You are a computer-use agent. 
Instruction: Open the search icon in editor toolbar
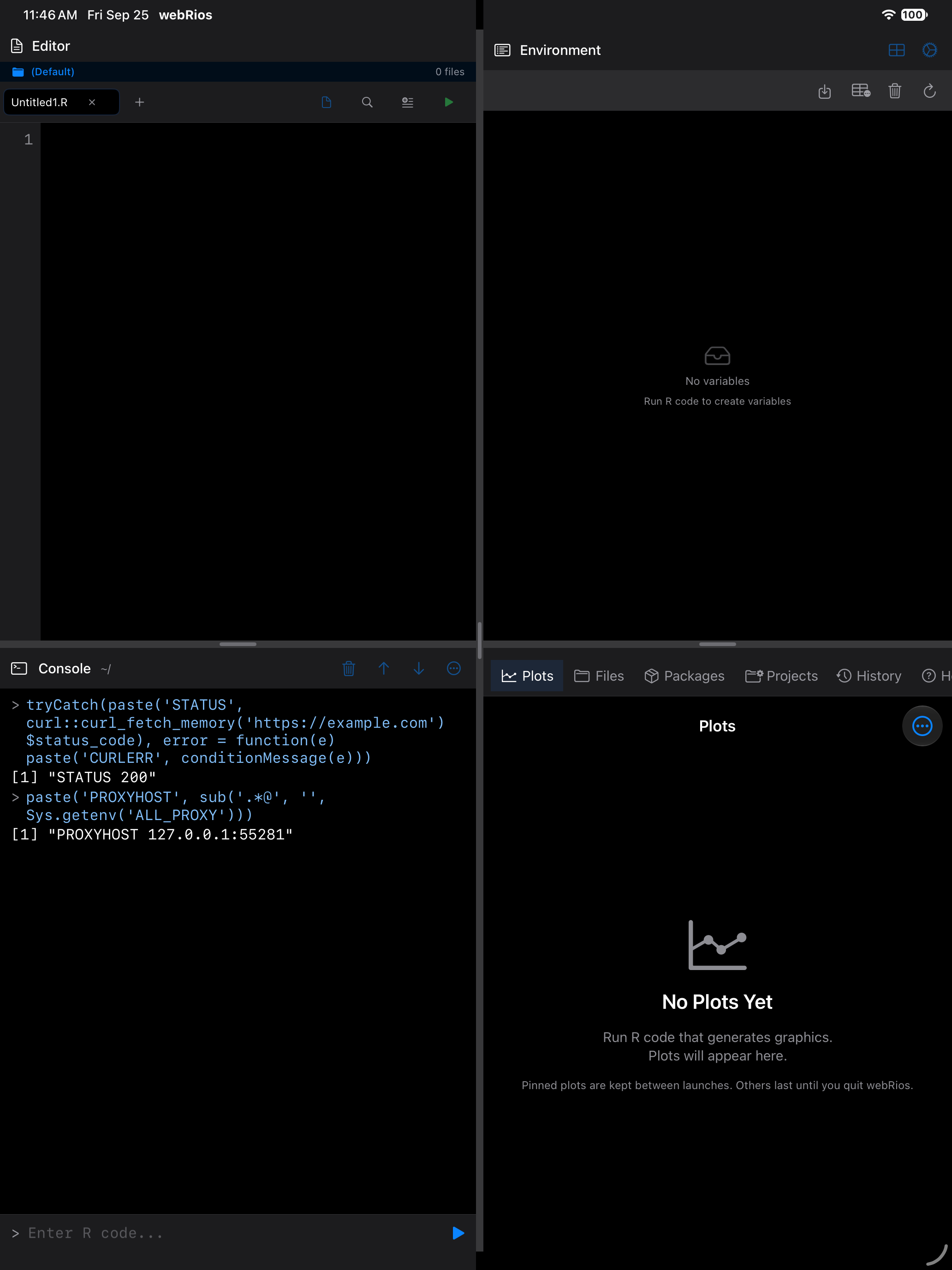[367, 102]
